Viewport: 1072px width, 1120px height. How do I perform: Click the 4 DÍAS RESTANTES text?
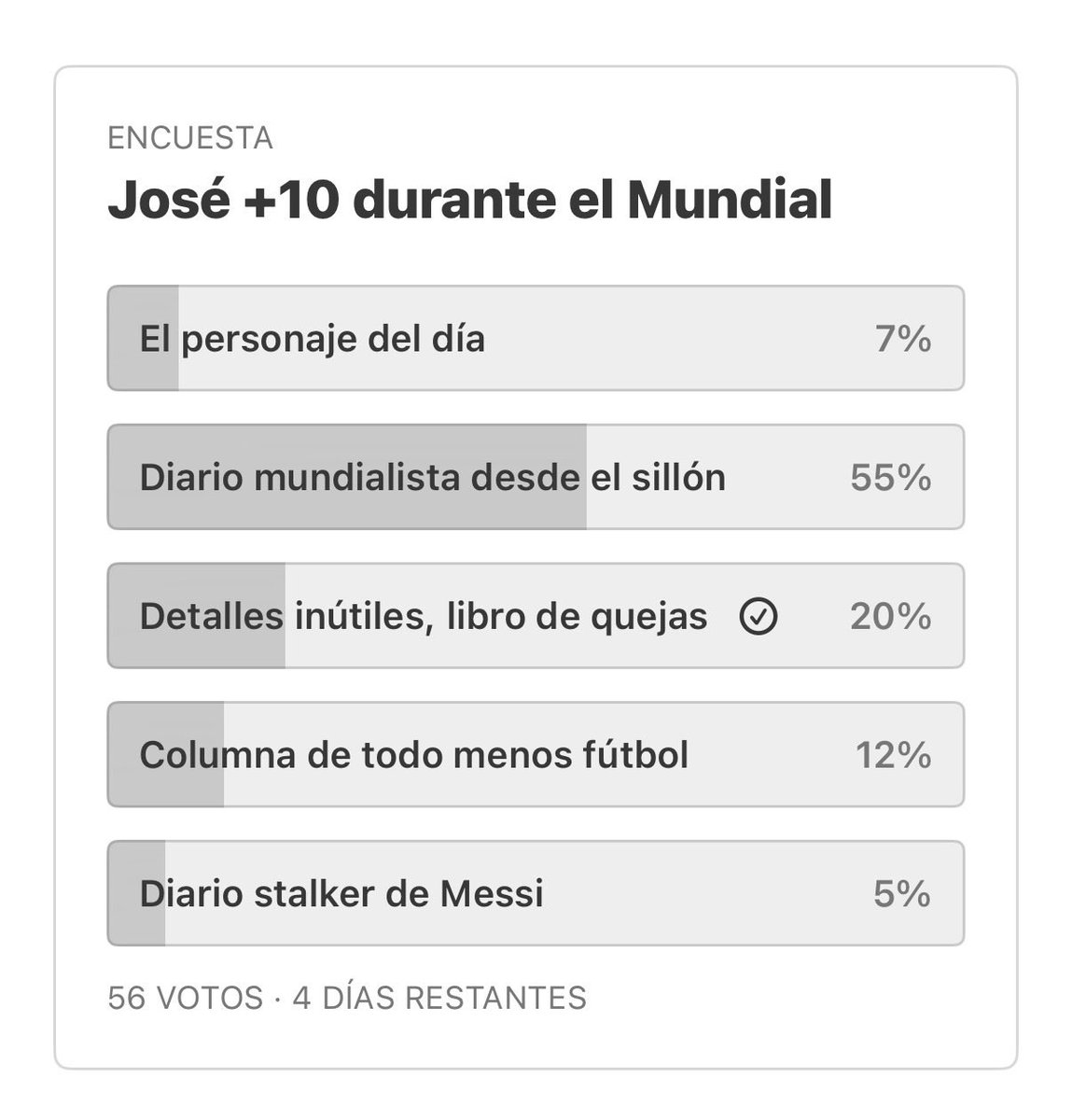[x=439, y=998]
